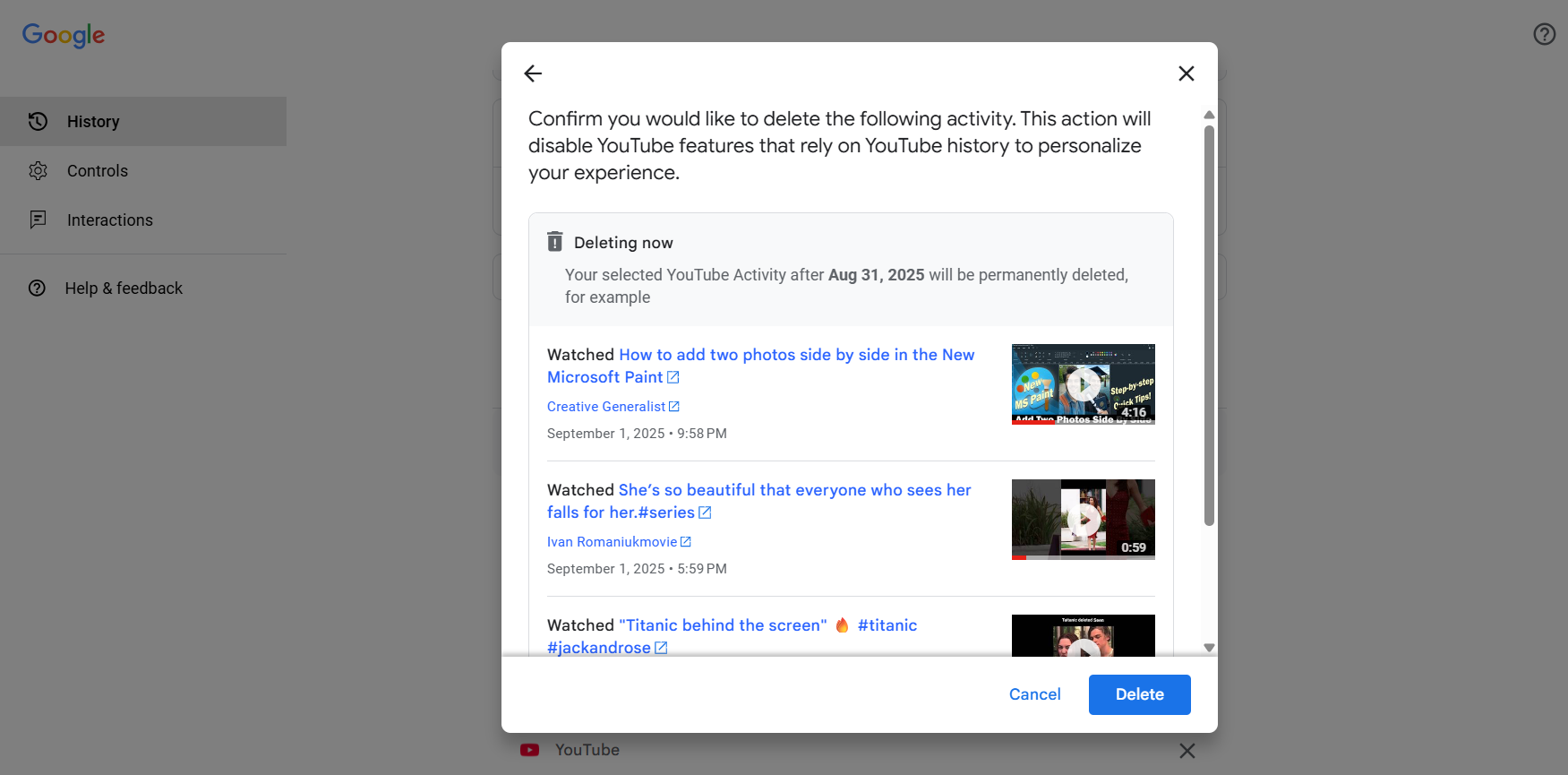Image resolution: width=1568 pixels, height=775 pixels.
Task: Click the "September 1, 2025 • 9:58 PM" timestamp
Action: 637,434
